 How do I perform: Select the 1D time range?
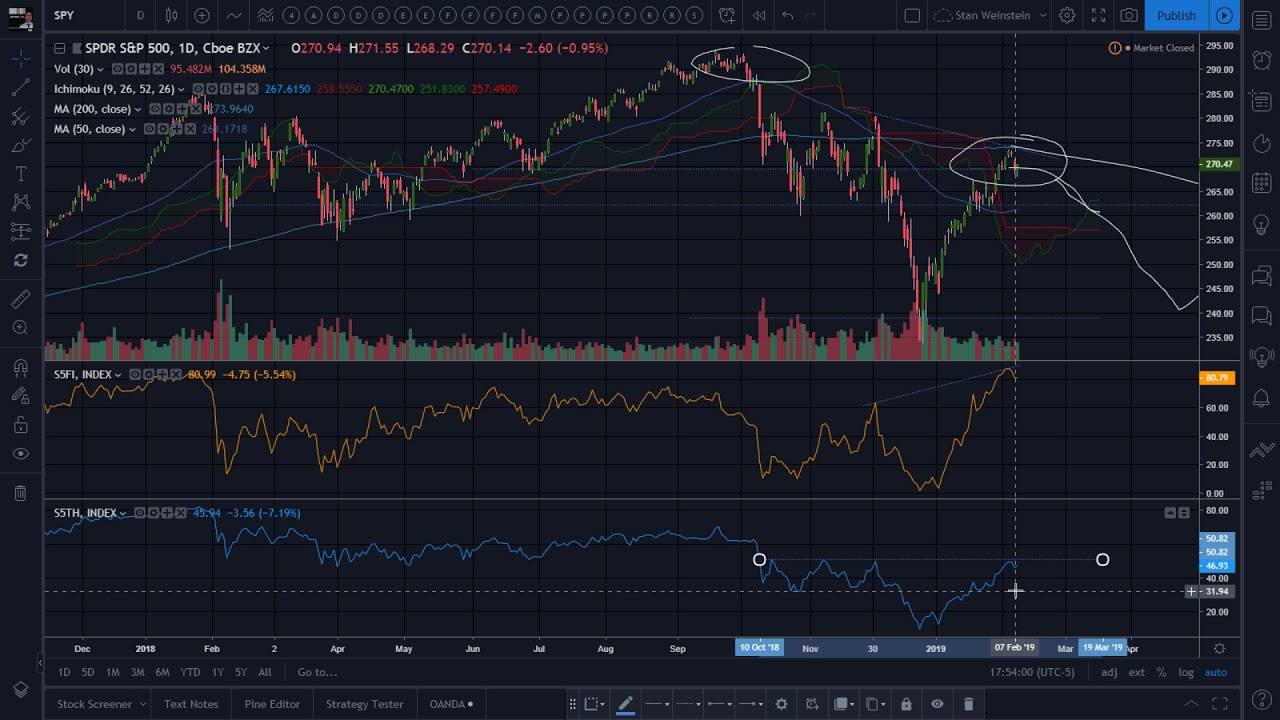pyautogui.click(x=64, y=672)
